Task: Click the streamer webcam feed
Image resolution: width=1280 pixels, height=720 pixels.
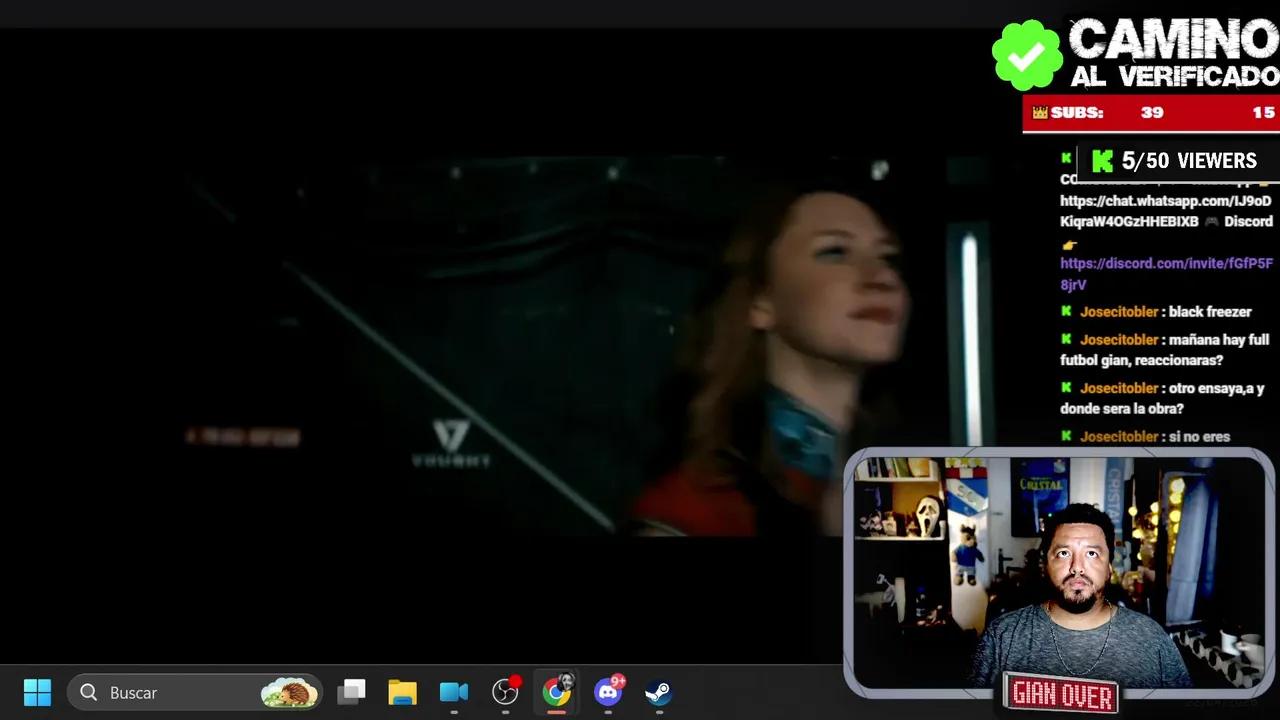Action: click(1058, 570)
